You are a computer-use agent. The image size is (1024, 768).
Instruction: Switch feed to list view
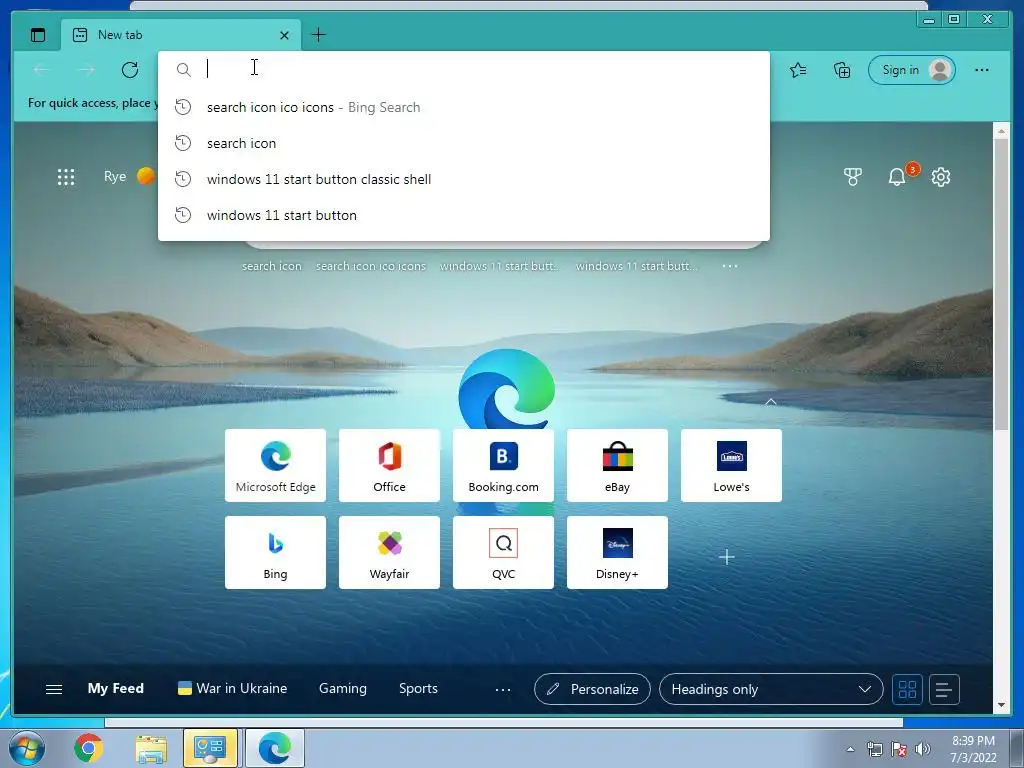click(x=944, y=689)
